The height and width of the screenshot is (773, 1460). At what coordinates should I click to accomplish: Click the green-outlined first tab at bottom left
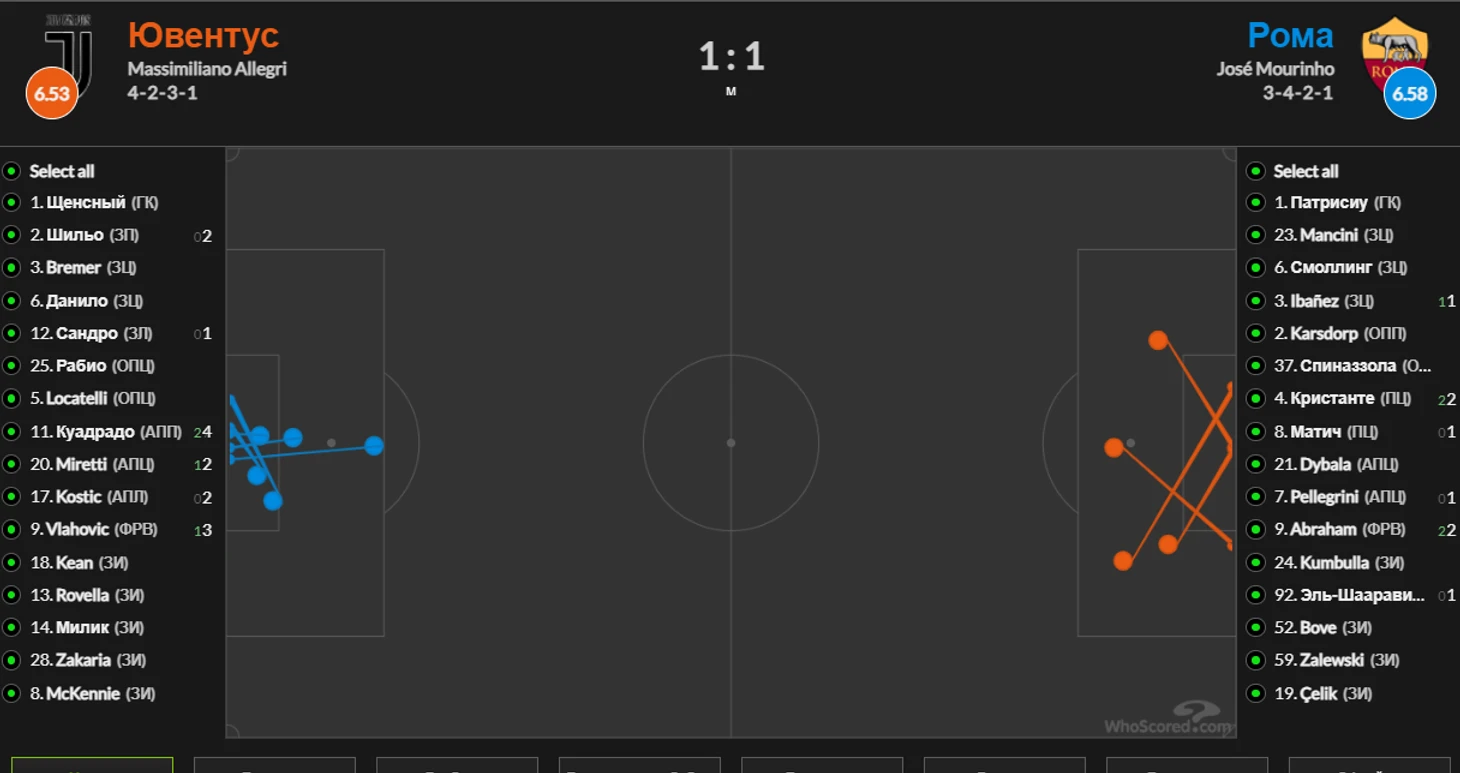[x=92, y=765]
